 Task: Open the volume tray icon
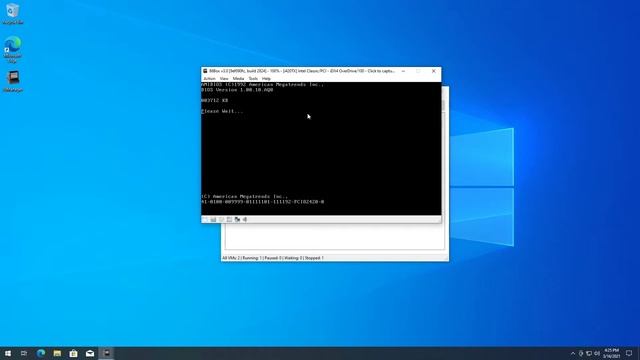[x=597, y=353]
